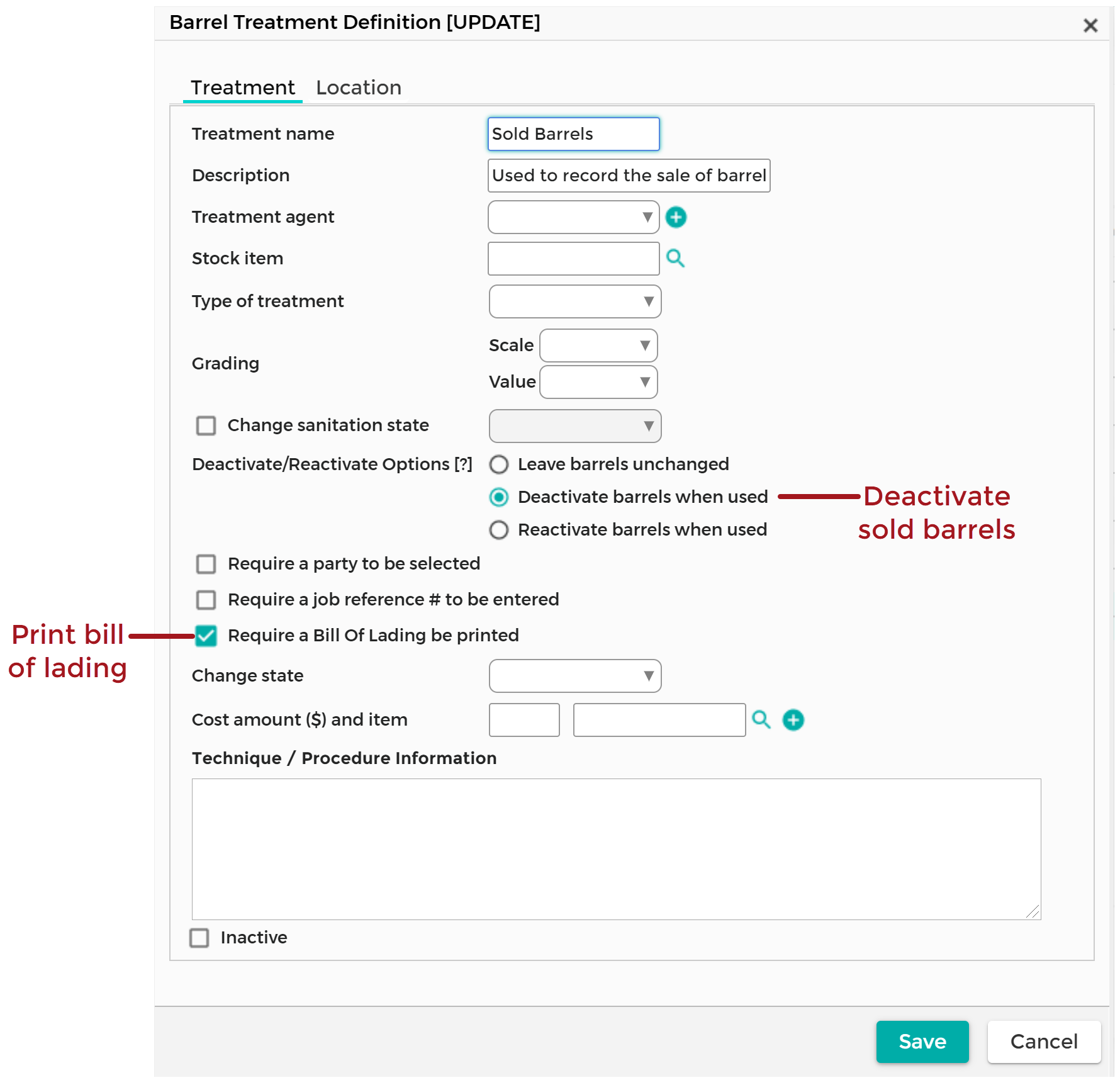Open the Grading Scale dropdown
Image resolution: width=1120 pixels, height=1085 pixels.
point(598,346)
